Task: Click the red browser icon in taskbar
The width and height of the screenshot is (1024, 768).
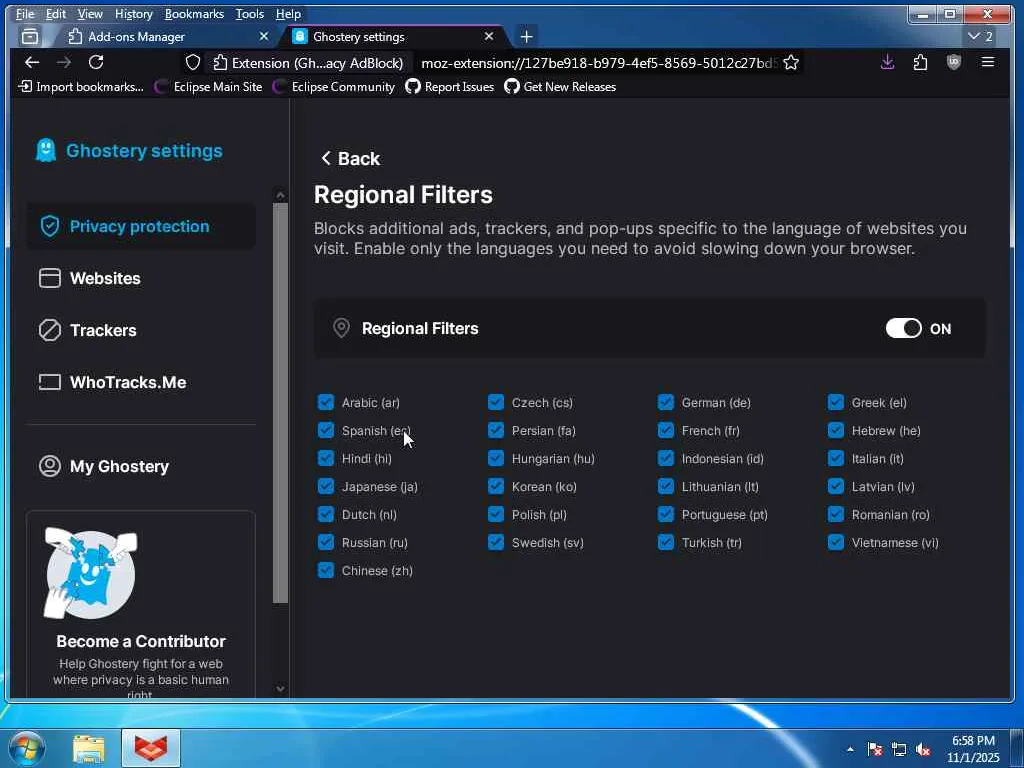Action: (151, 748)
